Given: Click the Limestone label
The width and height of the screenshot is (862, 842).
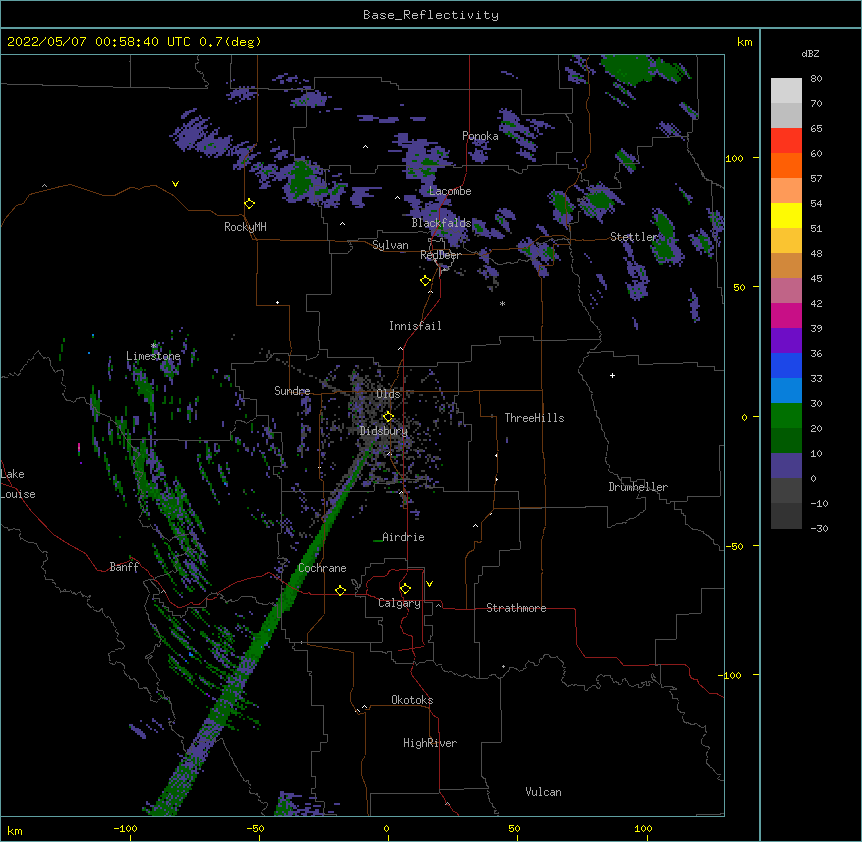Looking at the screenshot, I should pos(153,356).
